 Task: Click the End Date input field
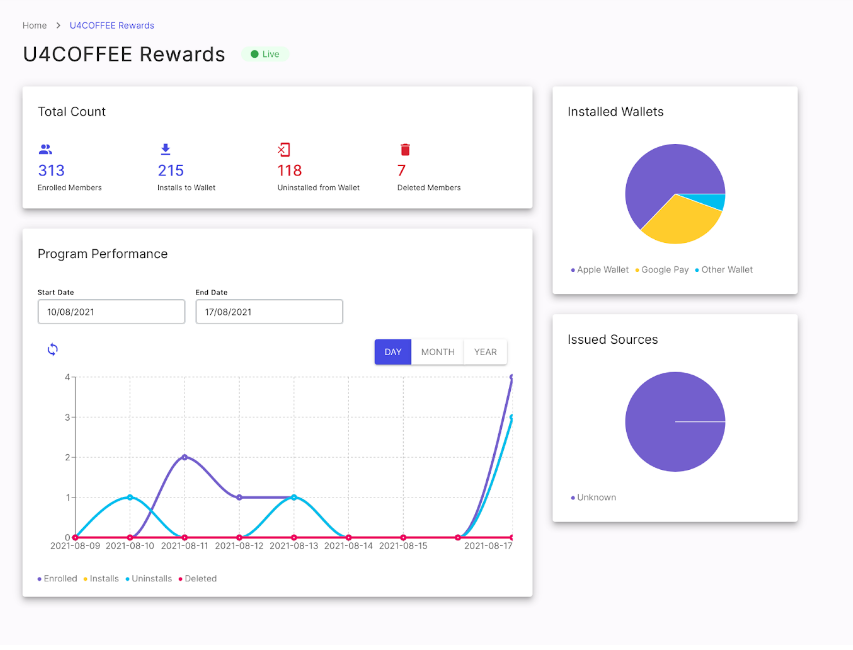[269, 312]
